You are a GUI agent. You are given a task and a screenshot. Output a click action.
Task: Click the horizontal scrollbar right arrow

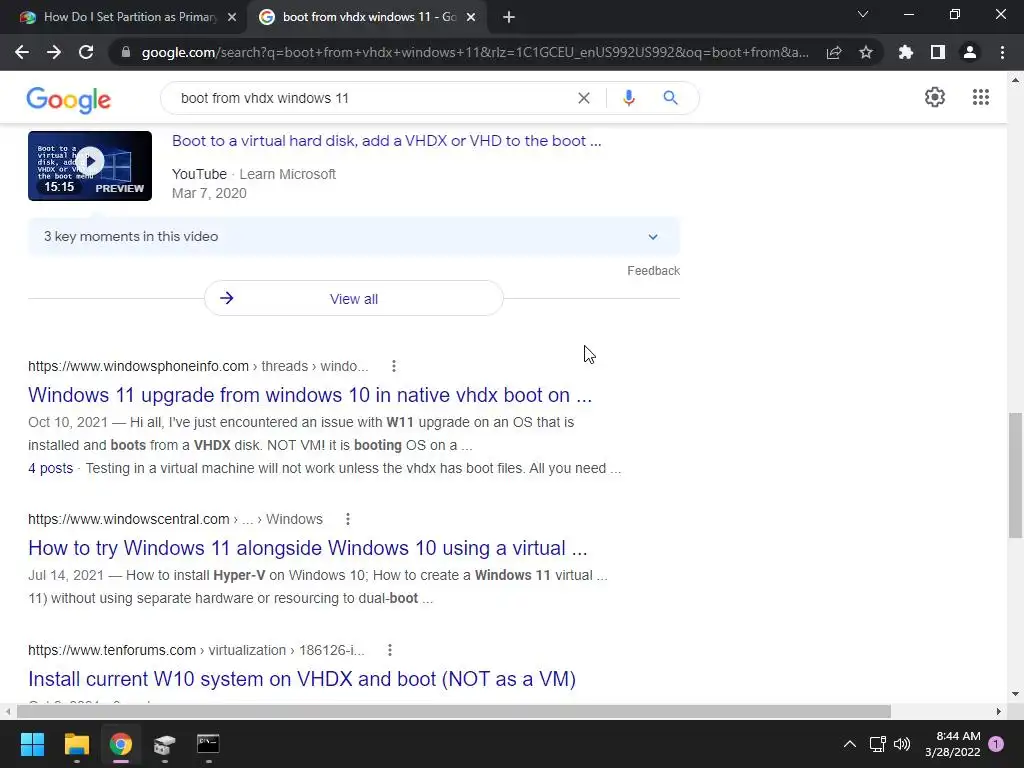point(999,711)
